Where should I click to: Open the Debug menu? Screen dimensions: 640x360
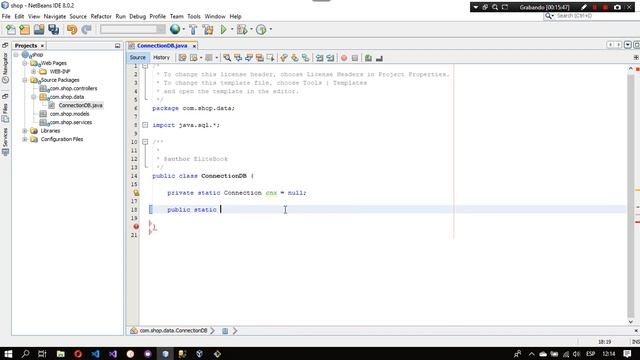point(138,16)
